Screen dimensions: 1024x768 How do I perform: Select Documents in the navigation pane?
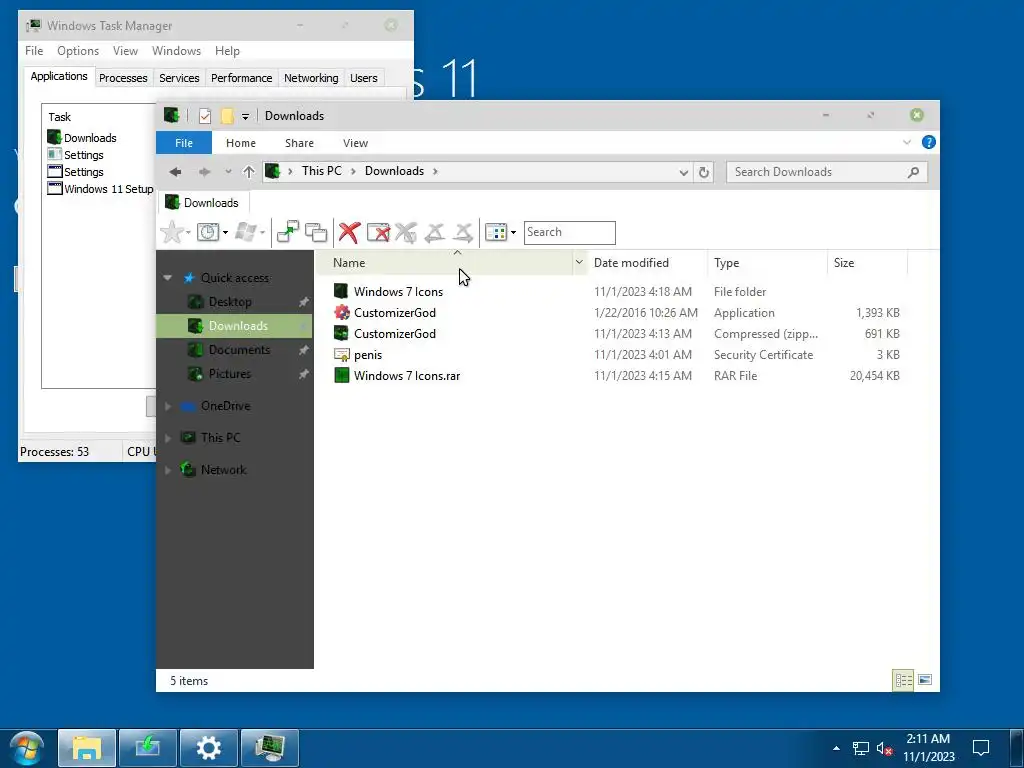point(239,350)
